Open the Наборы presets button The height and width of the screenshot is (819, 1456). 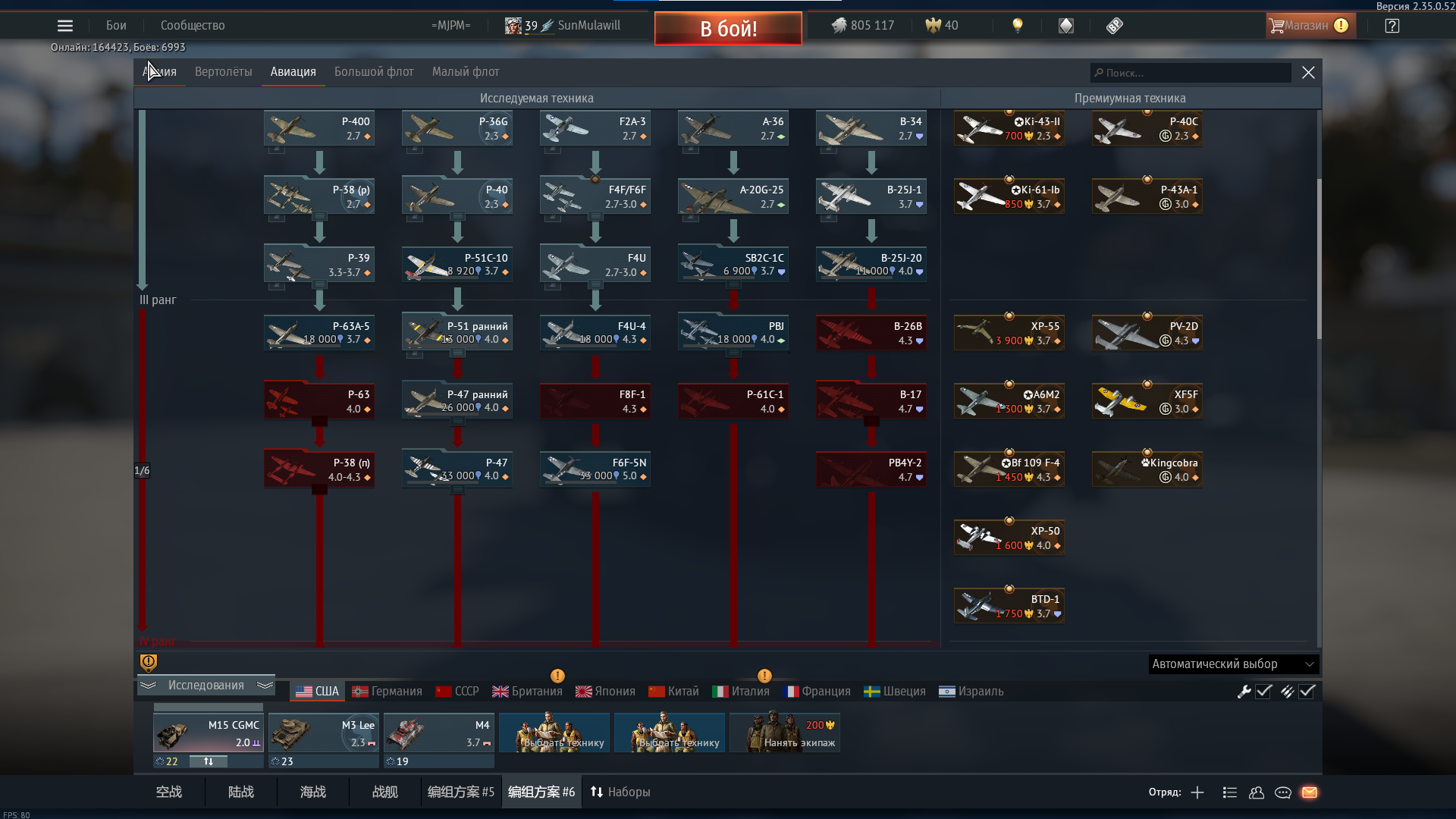pos(620,792)
